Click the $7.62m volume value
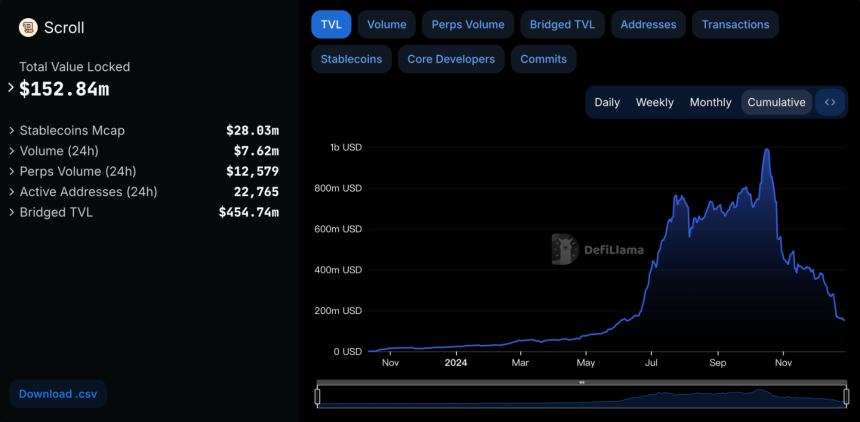 (256, 151)
